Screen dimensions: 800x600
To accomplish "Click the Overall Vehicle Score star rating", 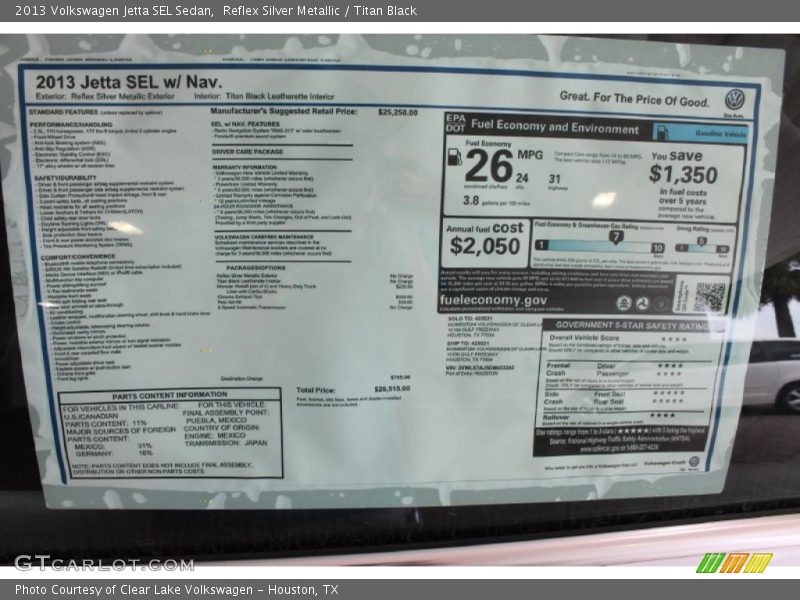I will coord(673,339).
